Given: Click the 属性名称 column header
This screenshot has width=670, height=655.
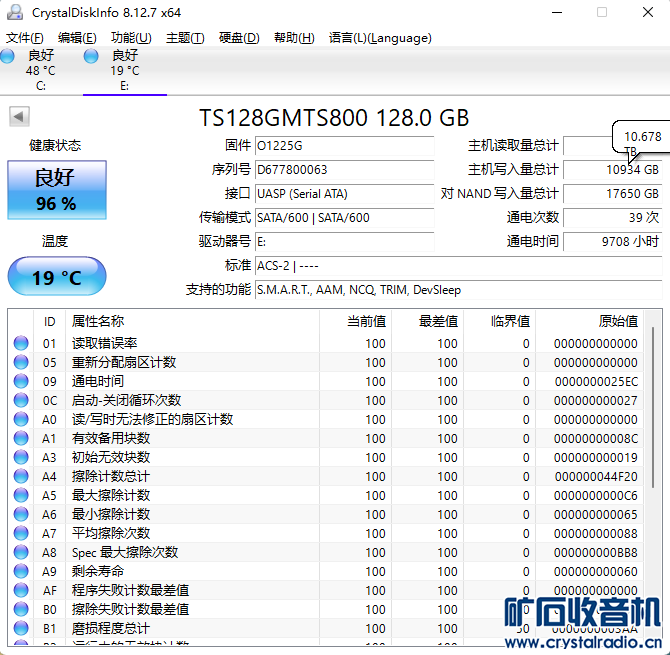Looking at the screenshot, I should pyautogui.click(x=190, y=321).
